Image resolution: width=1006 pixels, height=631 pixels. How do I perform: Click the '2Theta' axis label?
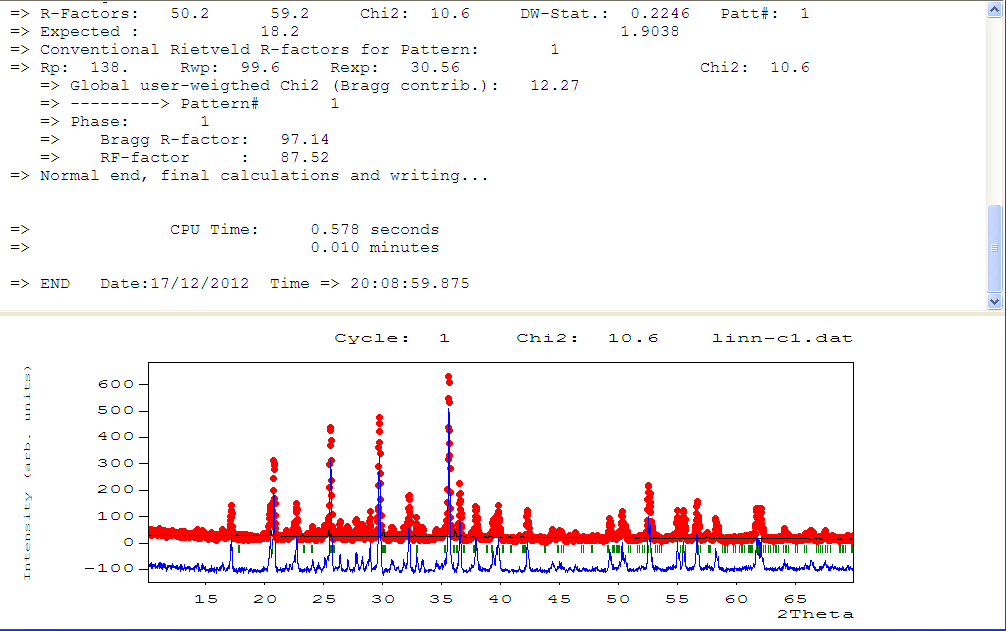point(815,614)
